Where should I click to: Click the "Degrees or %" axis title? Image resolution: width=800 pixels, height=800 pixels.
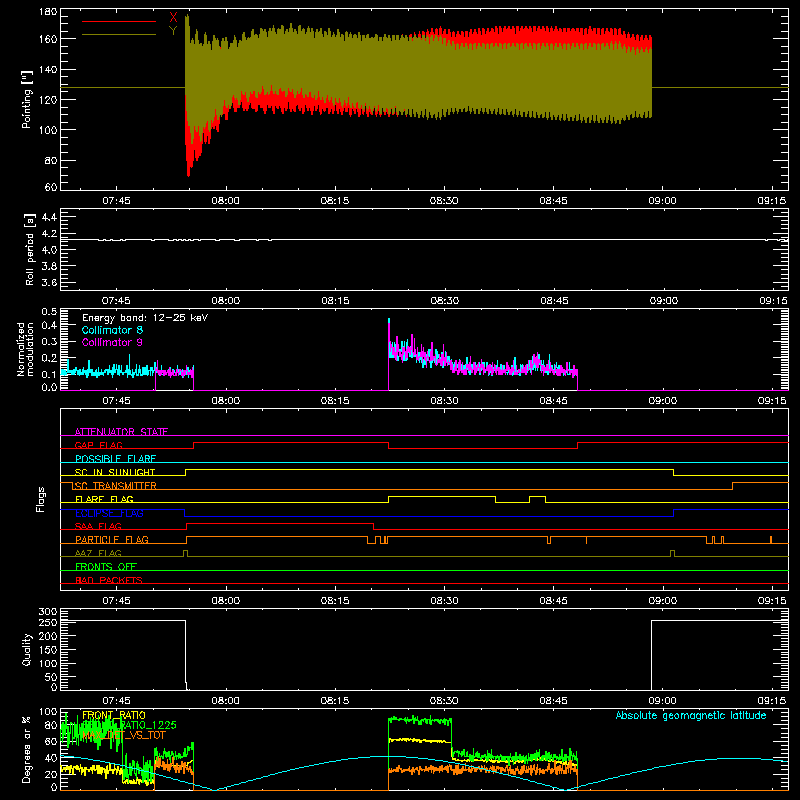coord(27,750)
